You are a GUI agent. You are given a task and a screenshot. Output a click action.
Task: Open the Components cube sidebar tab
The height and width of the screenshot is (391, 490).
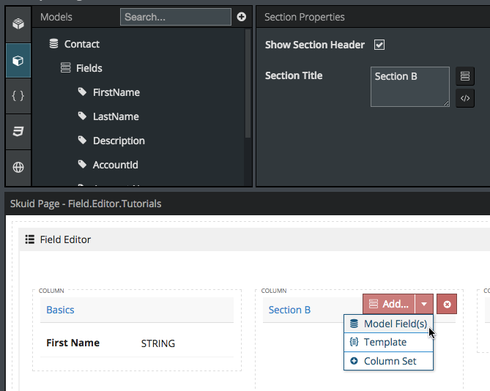point(18,24)
